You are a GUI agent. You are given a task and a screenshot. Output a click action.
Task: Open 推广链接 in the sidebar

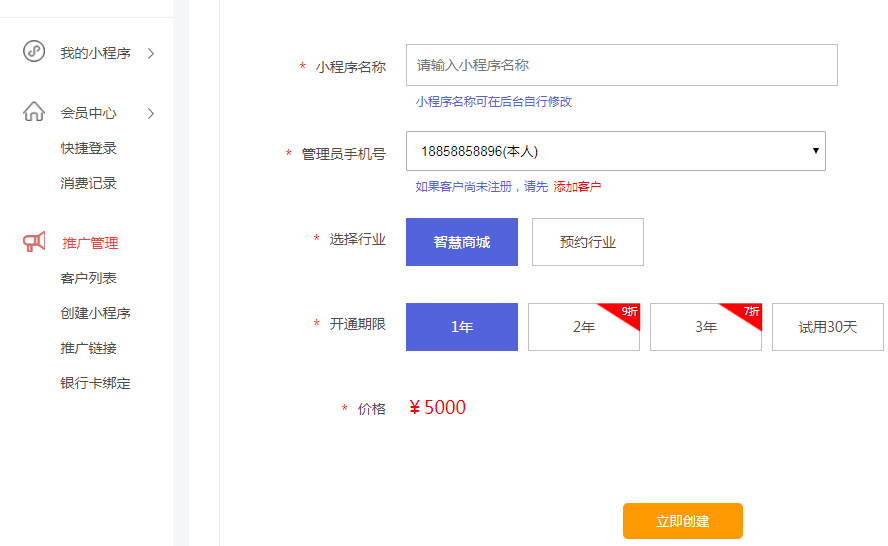pyautogui.click(x=89, y=348)
